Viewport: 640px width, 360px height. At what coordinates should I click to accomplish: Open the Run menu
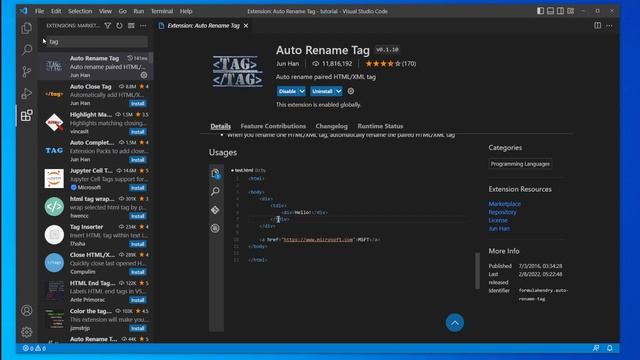pos(138,11)
